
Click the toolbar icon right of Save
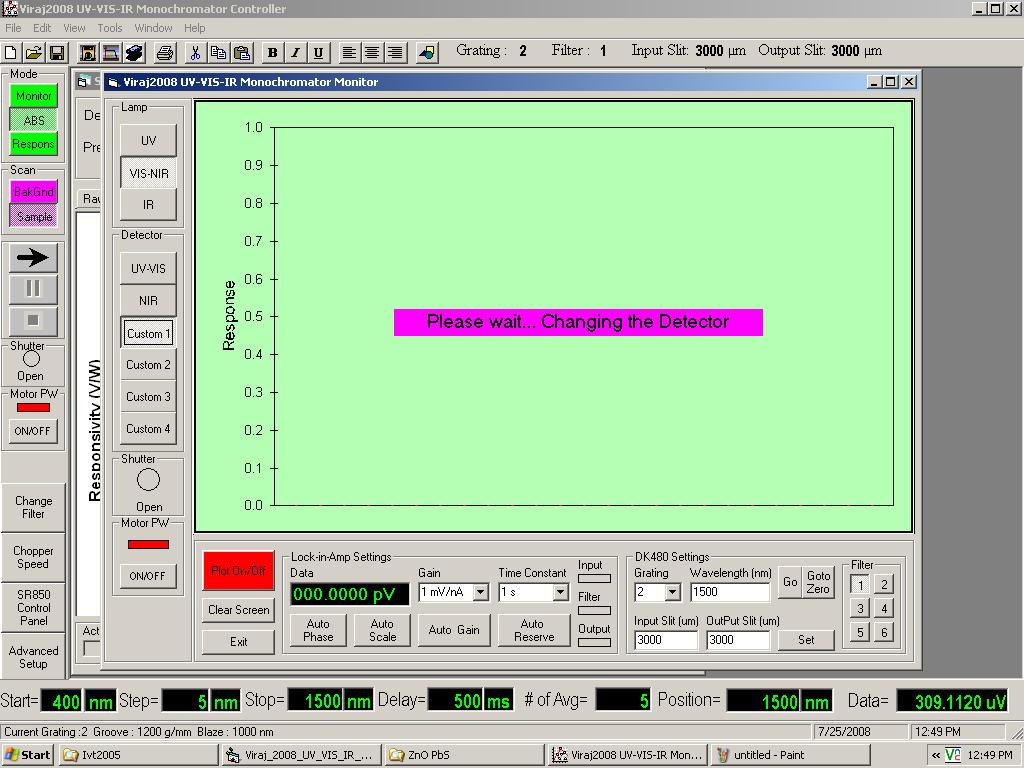click(x=88, y=52)
